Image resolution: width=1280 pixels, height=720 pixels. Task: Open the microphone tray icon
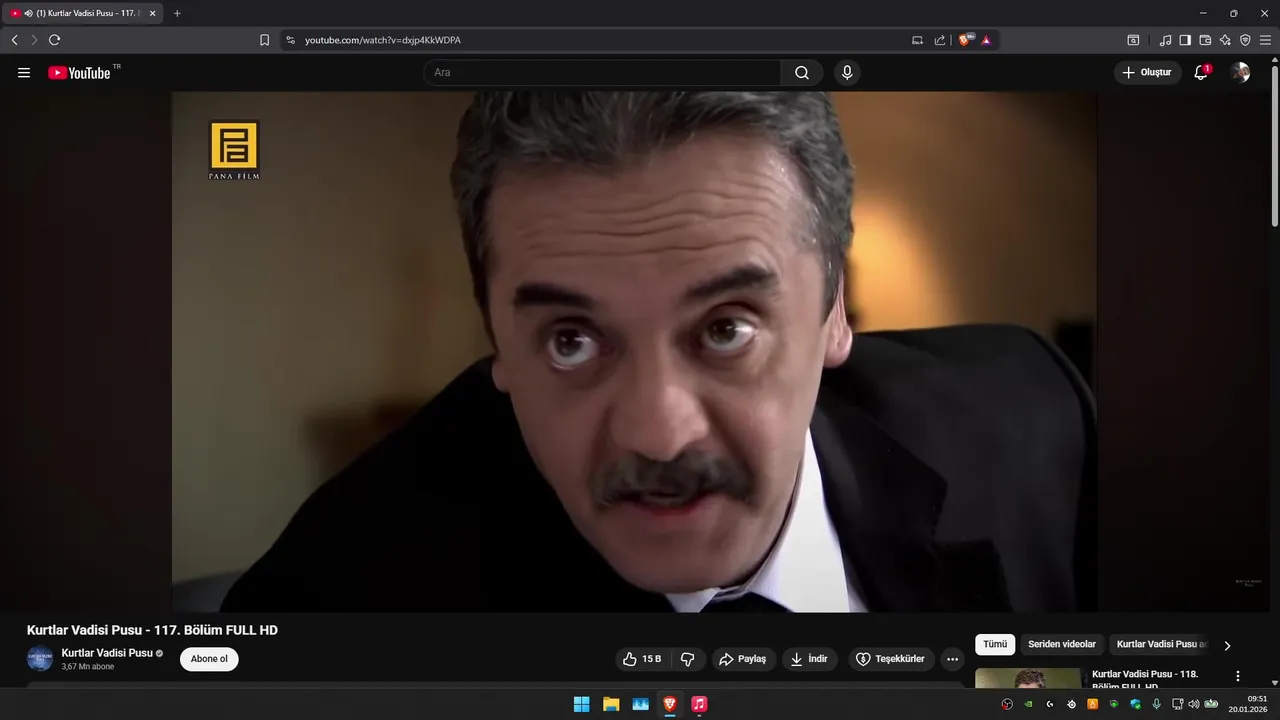point(1156,704)
